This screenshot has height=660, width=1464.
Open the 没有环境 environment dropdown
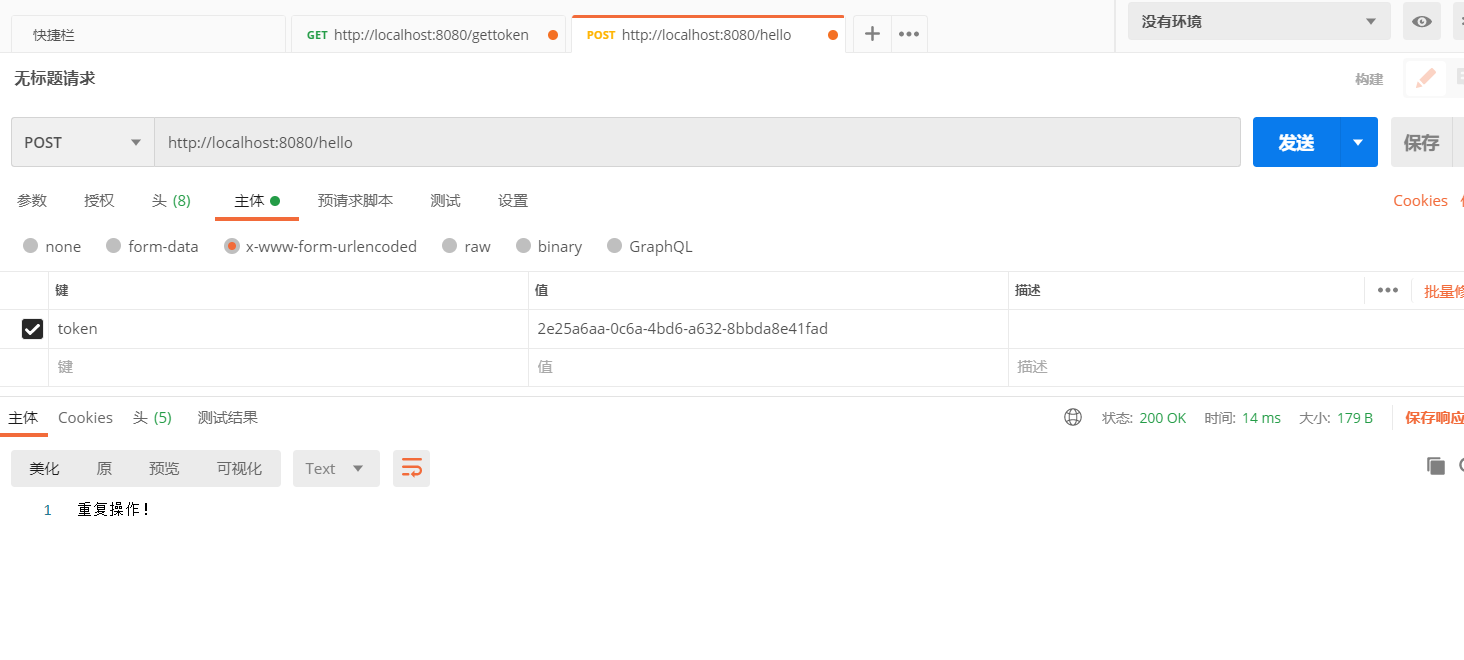coord(1259,21)
